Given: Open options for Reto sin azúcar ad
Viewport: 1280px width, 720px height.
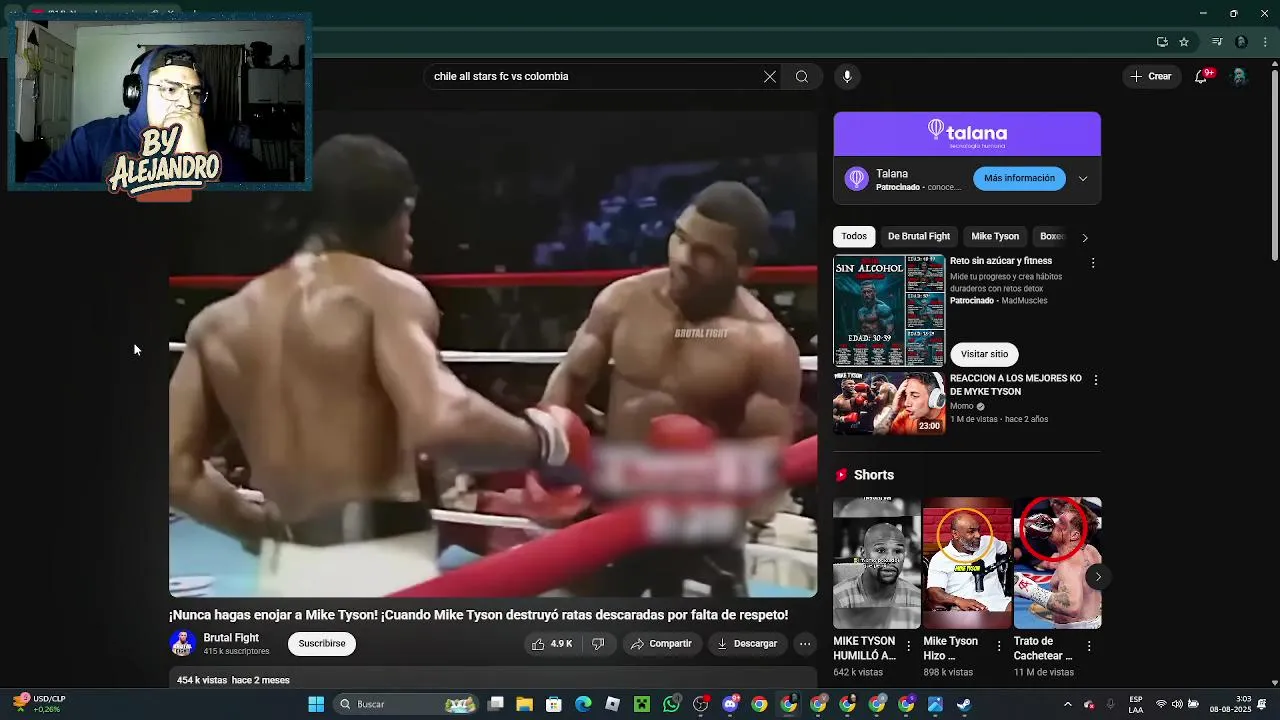Looking at the screenshot, I should pos(1093,263).
